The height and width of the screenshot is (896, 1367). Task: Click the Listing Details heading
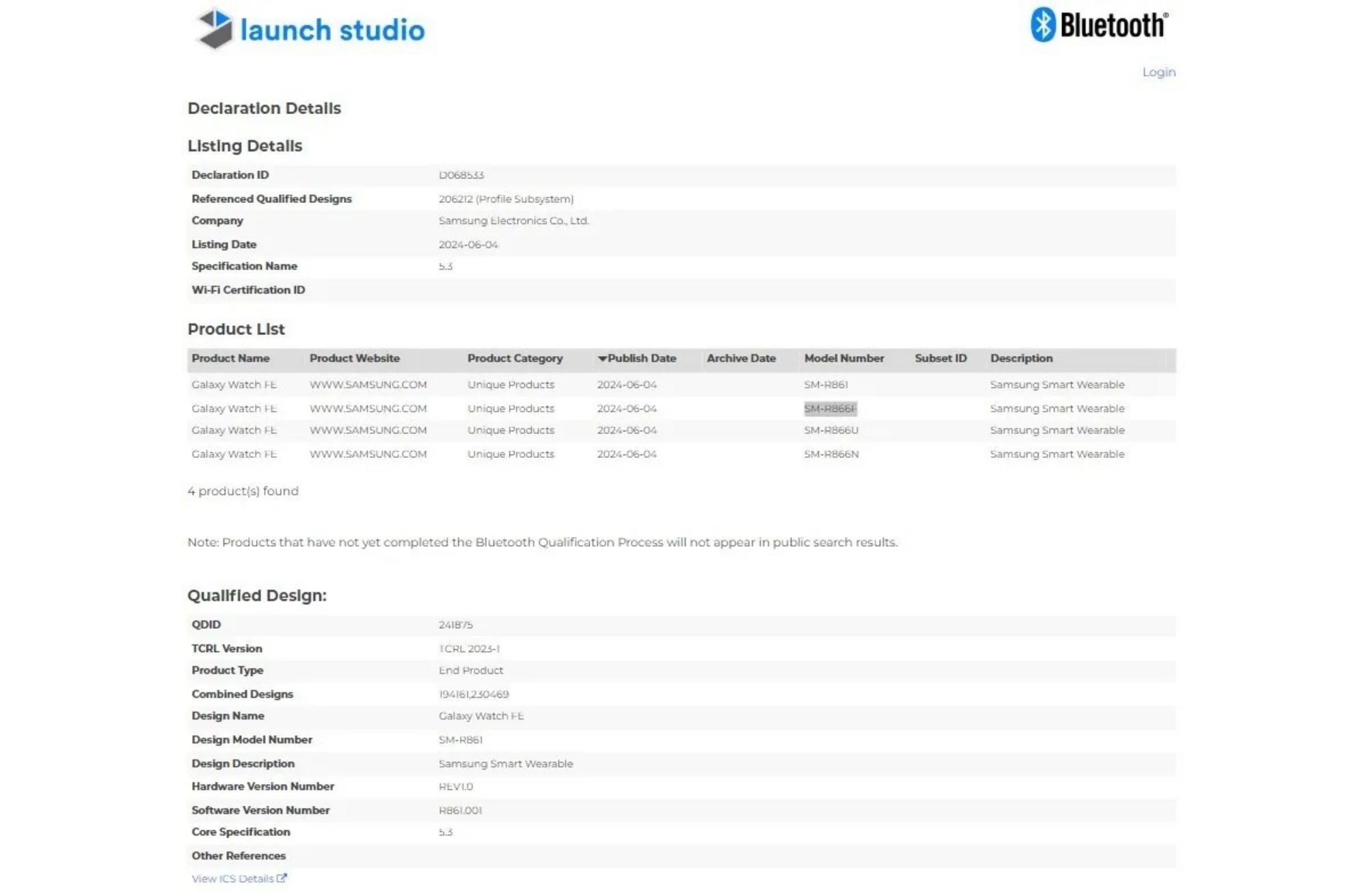click(x=245, y=145)
